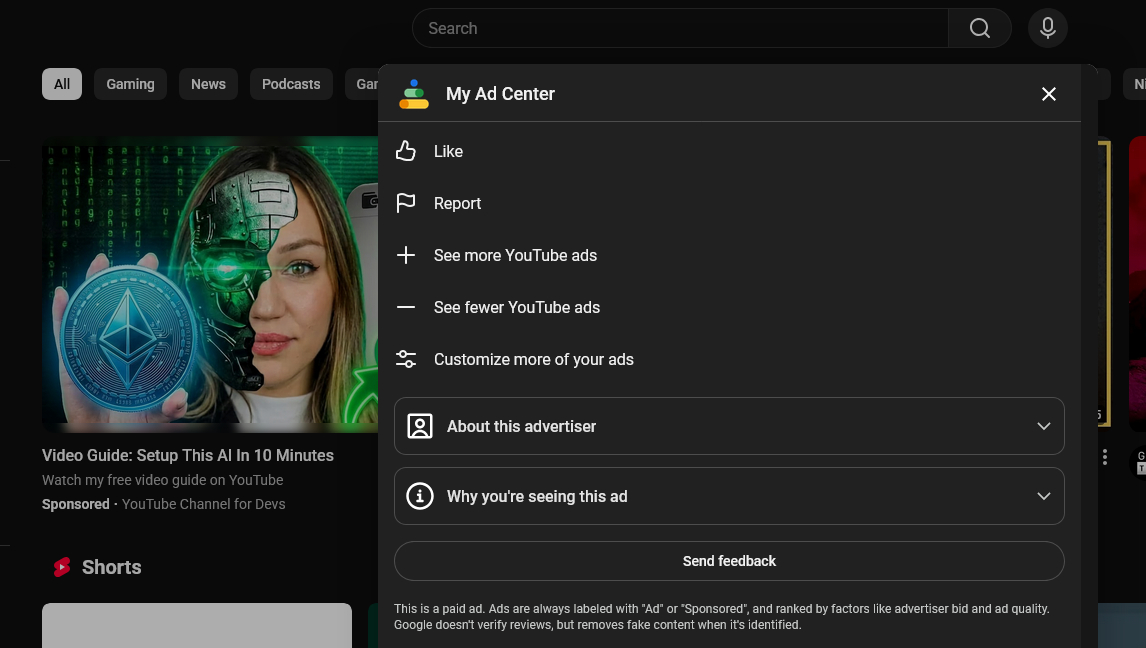Click the Report flag icon
The height and width of the screenshot is (648, 1146).
click(x=406, y=203)
